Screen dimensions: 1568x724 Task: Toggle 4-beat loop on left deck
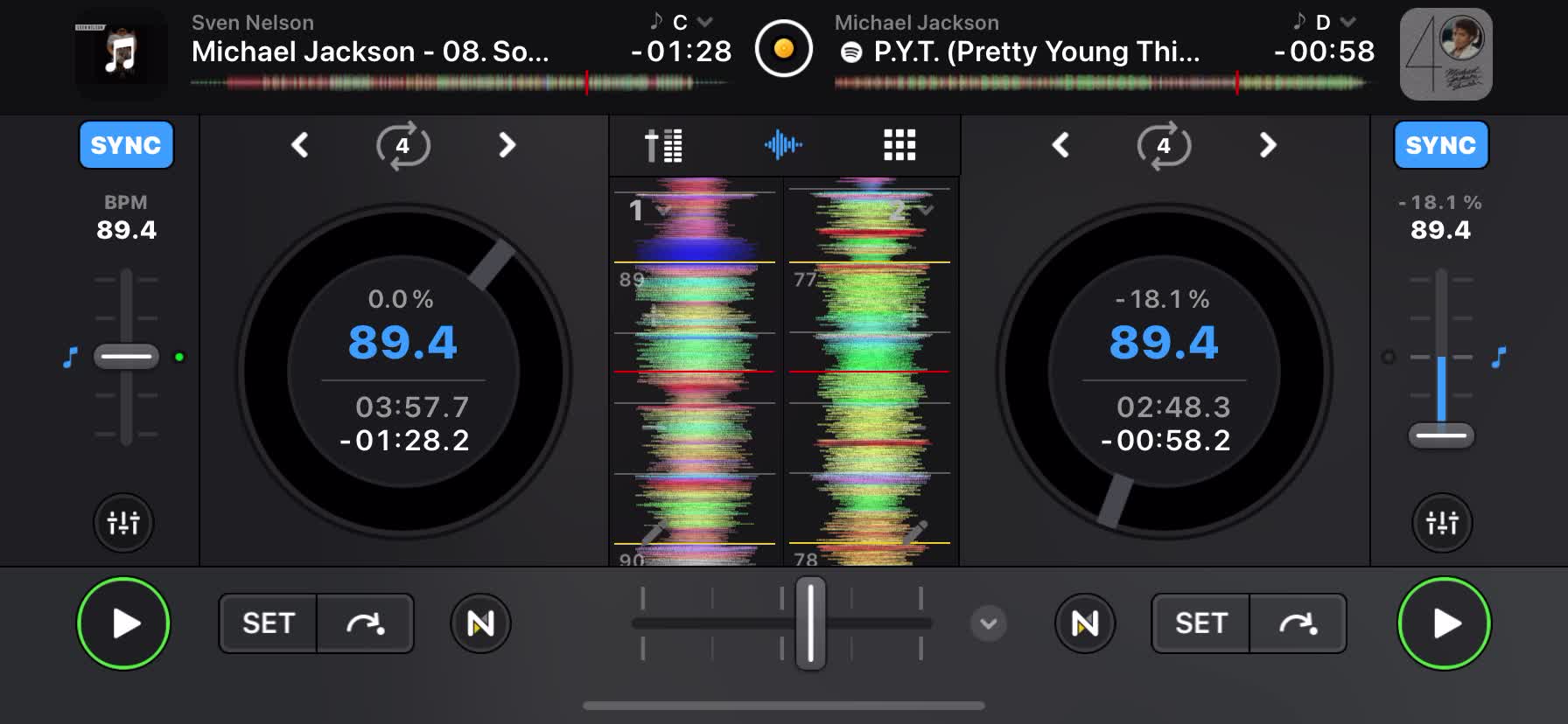pyautogui.click(x=402, y=145)
